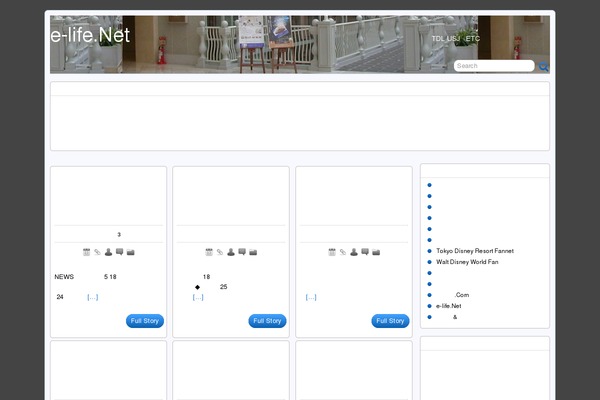The image size is (600, 400).
Task: Click the [...] link in the third post
Action: point(311,297)
